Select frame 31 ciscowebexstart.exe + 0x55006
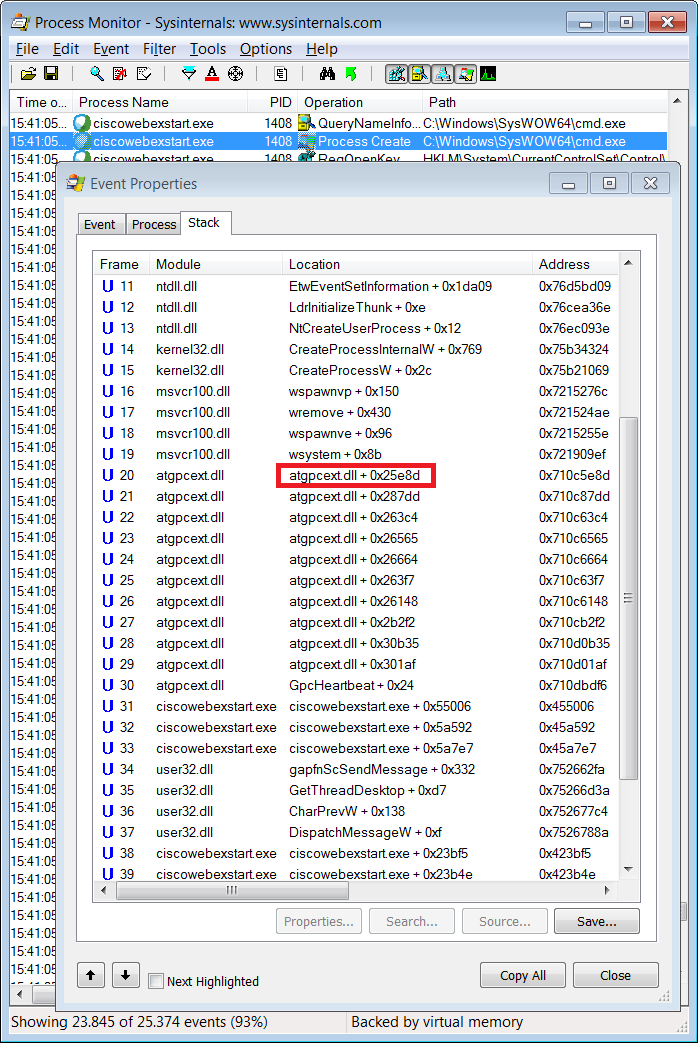Screen dimensions: 698x1043 [356, 706]
